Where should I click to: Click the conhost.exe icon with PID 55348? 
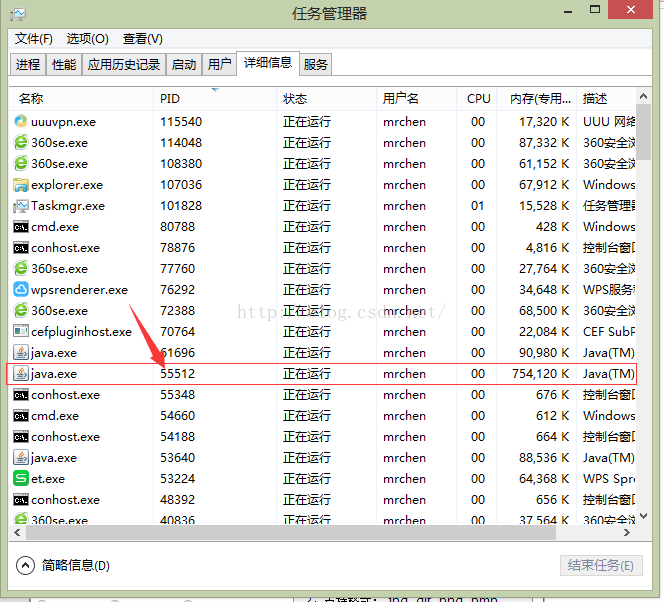tap(21, 395)
